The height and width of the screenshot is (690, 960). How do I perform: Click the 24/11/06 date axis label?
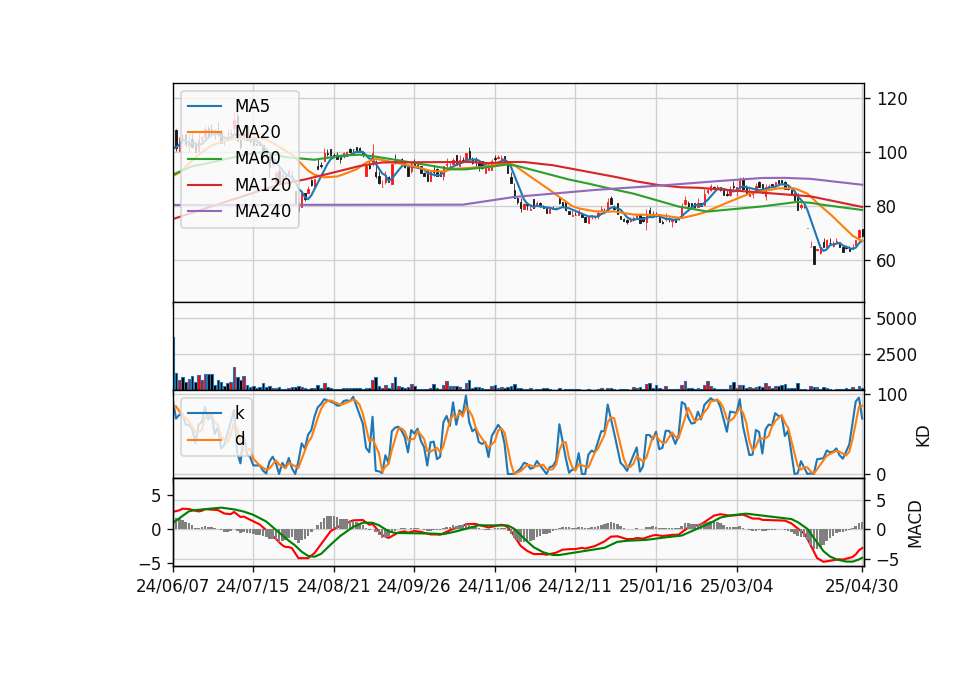tap(495, 587)
